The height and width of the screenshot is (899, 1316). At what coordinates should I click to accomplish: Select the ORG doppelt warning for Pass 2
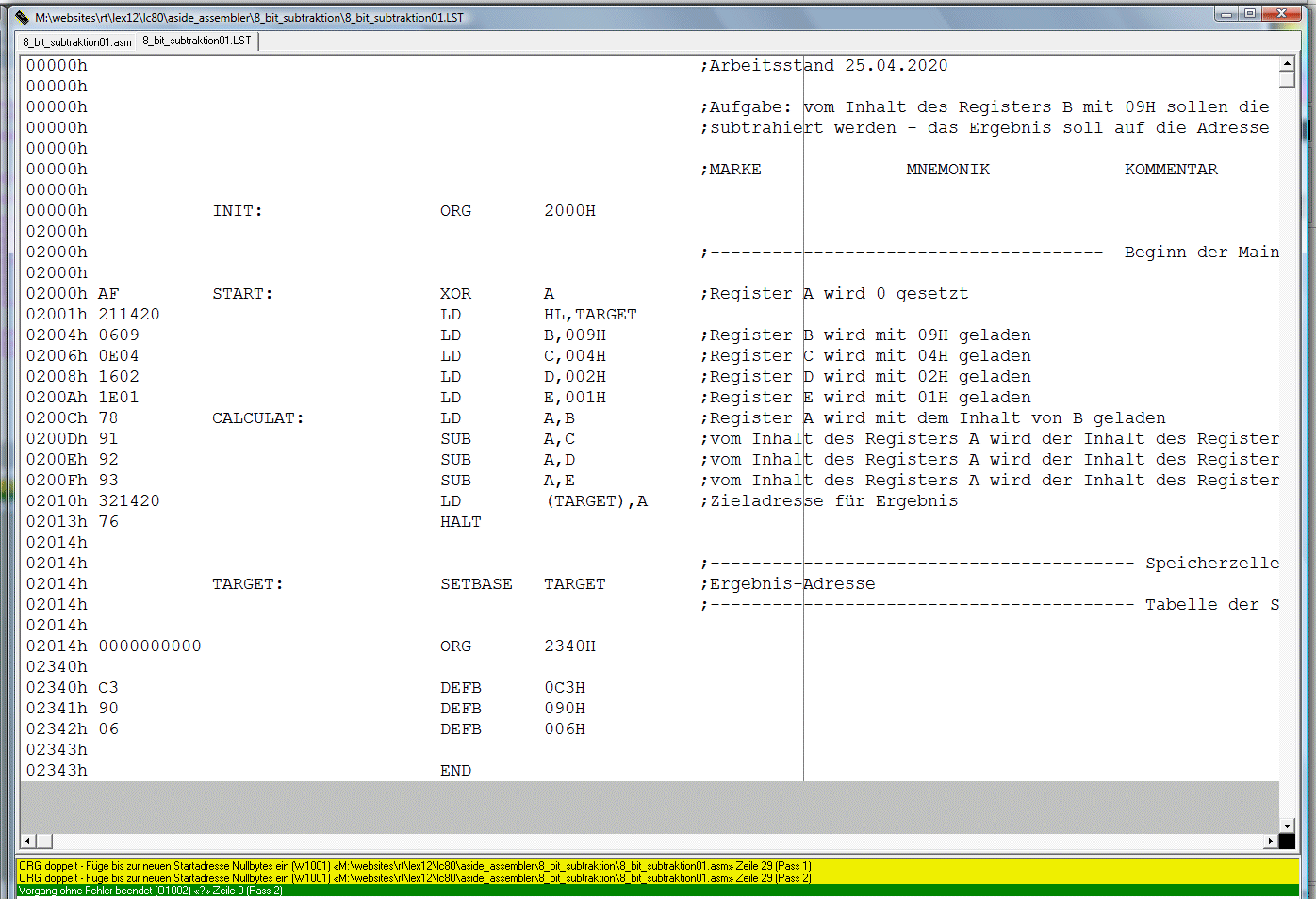coord(415,878)
